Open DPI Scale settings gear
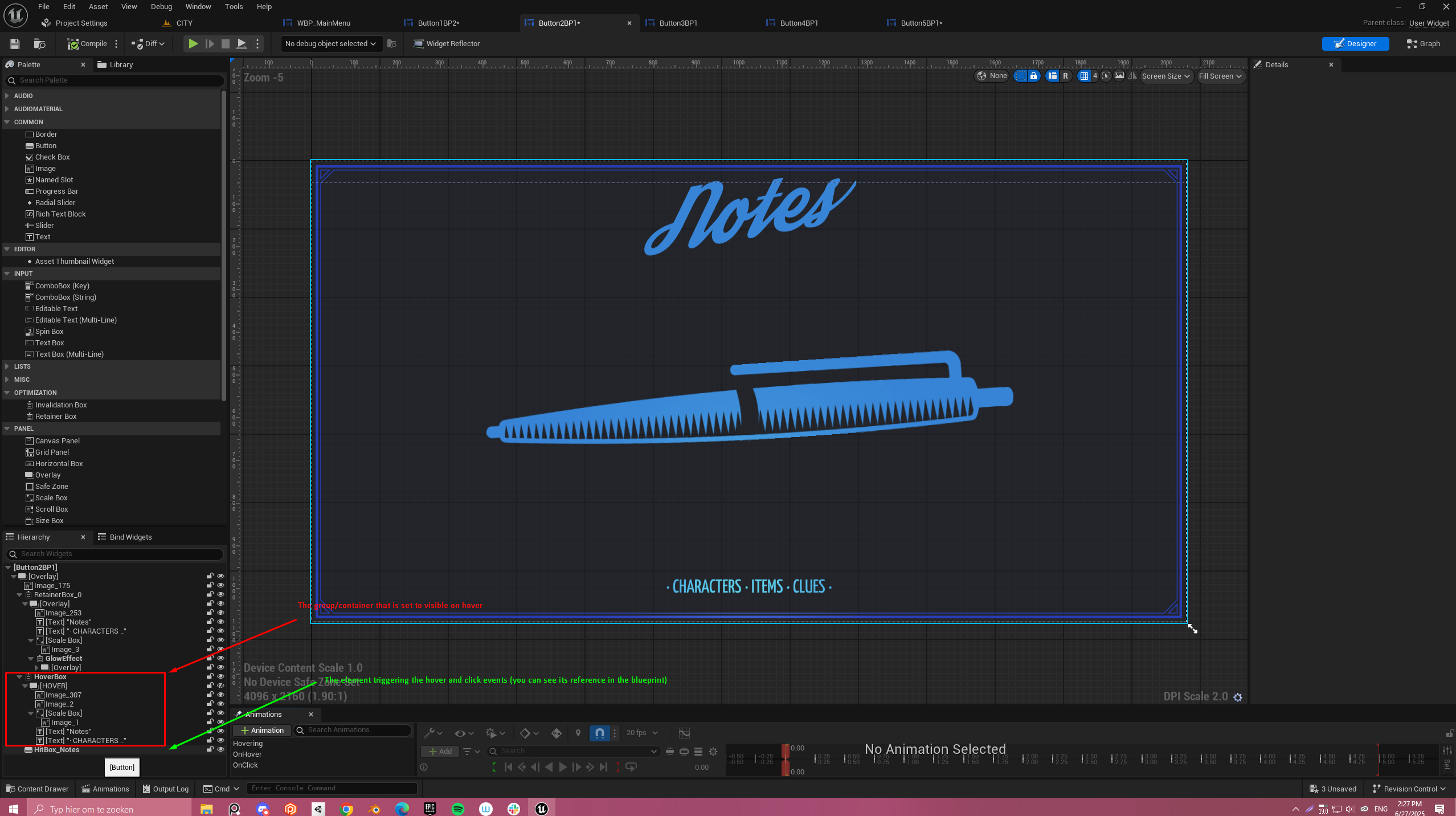 click(x=1238, y=697)
